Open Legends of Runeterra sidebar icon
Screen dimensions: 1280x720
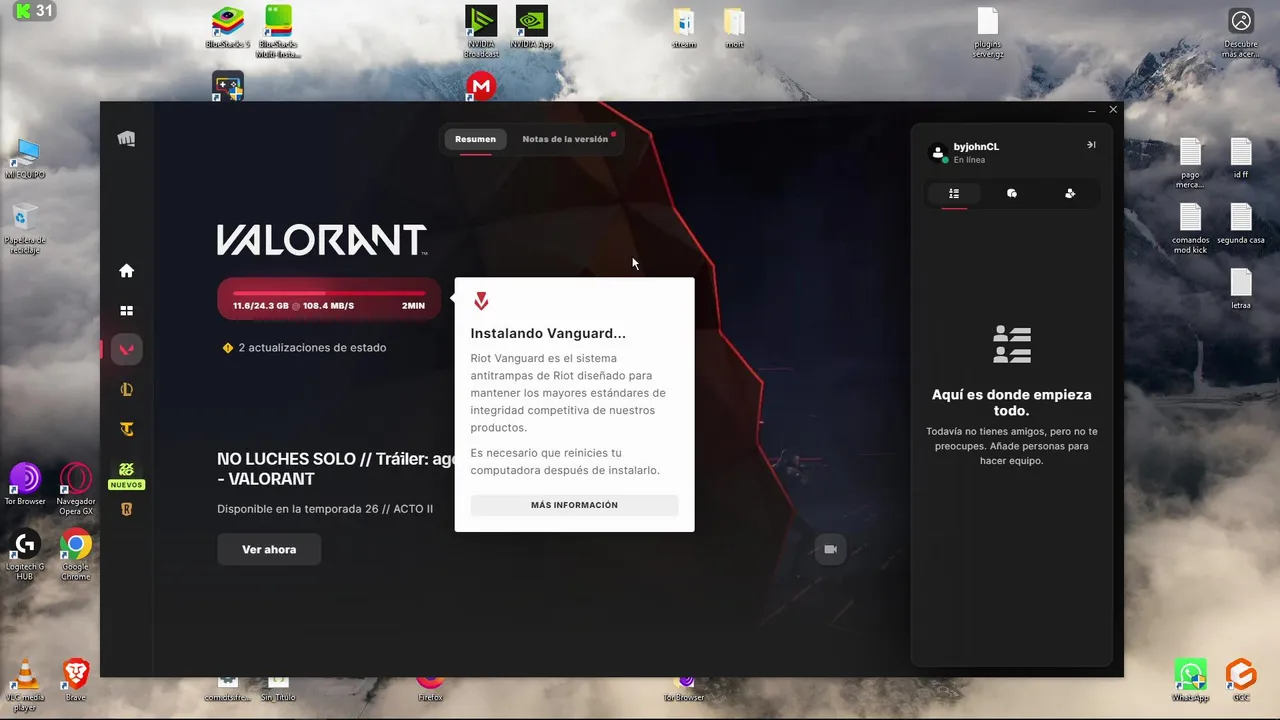pyautogui.click(x=127, y=510)
